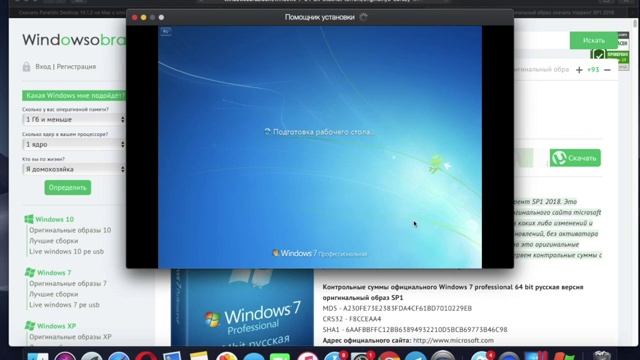Click the MD5 checksum line
This screenshot has width=640, height=360.
(x=397, y=308)
